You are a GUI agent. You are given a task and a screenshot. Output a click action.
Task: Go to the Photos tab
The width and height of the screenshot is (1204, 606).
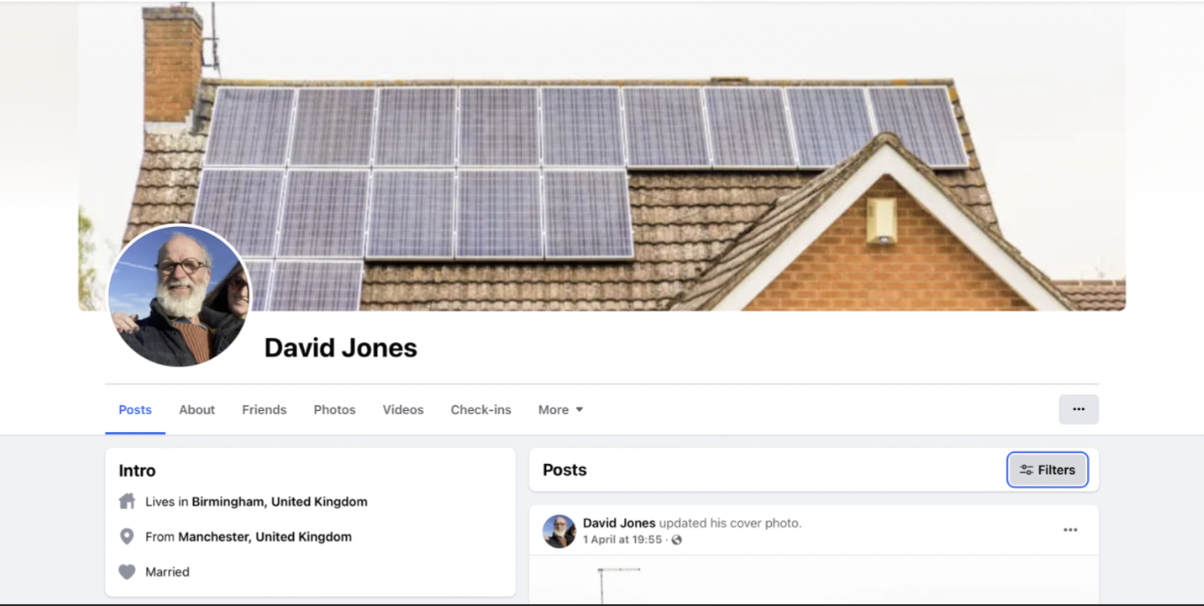click(x=334, y=410)
